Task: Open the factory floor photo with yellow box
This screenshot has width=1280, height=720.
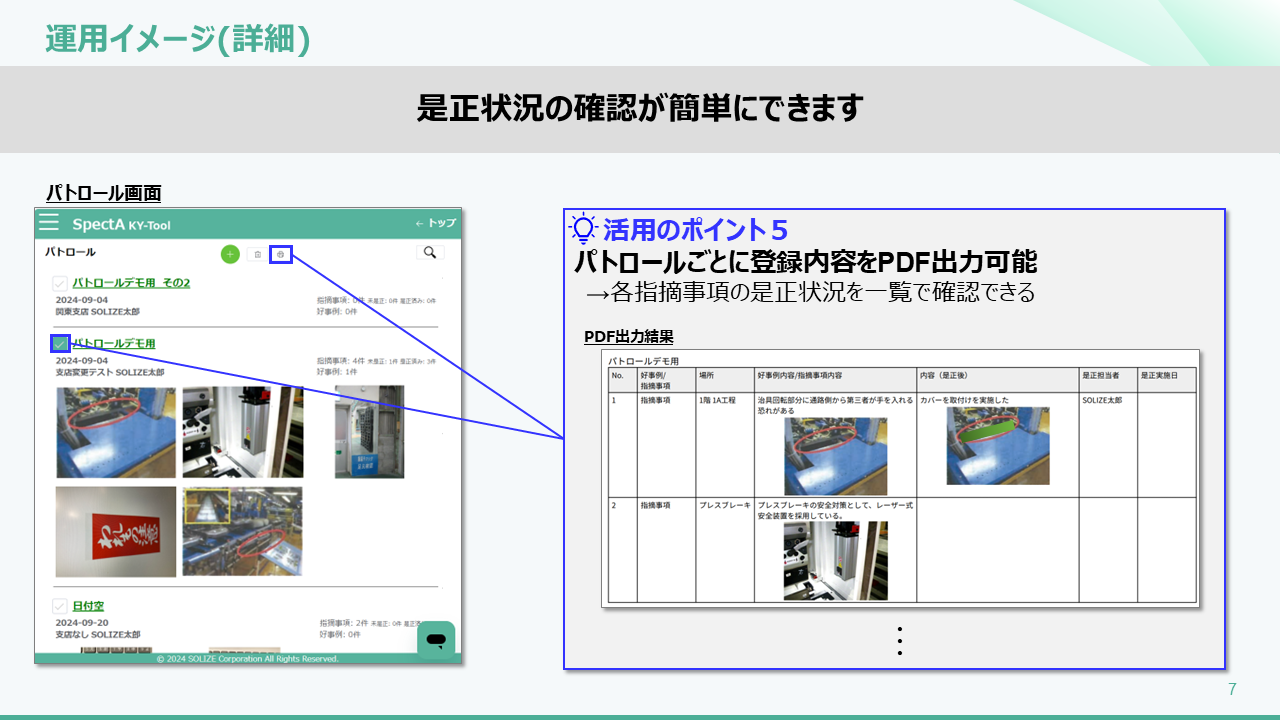Action: point(242,531)
